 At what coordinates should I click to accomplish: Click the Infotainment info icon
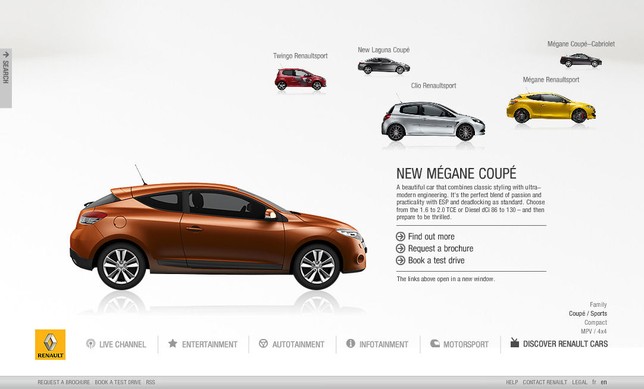click(350, 343)
